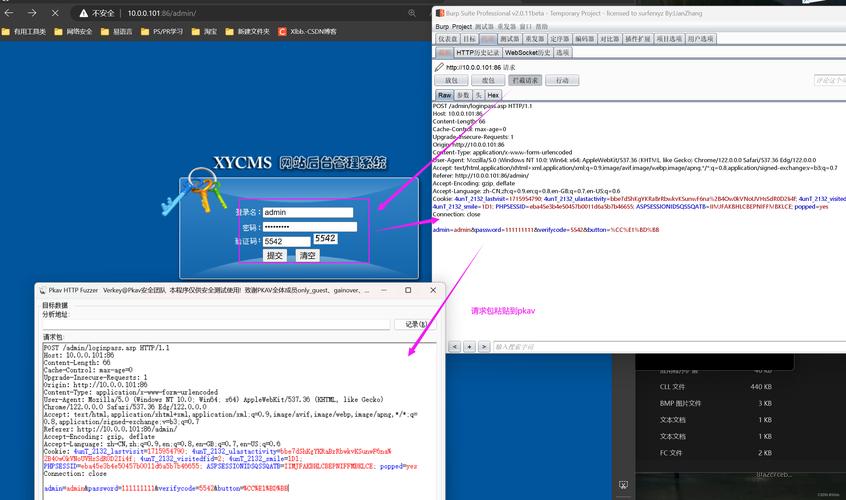This screenshot has width=846, height=500.
Task: Click the browser back arrow
Action: 9,13
